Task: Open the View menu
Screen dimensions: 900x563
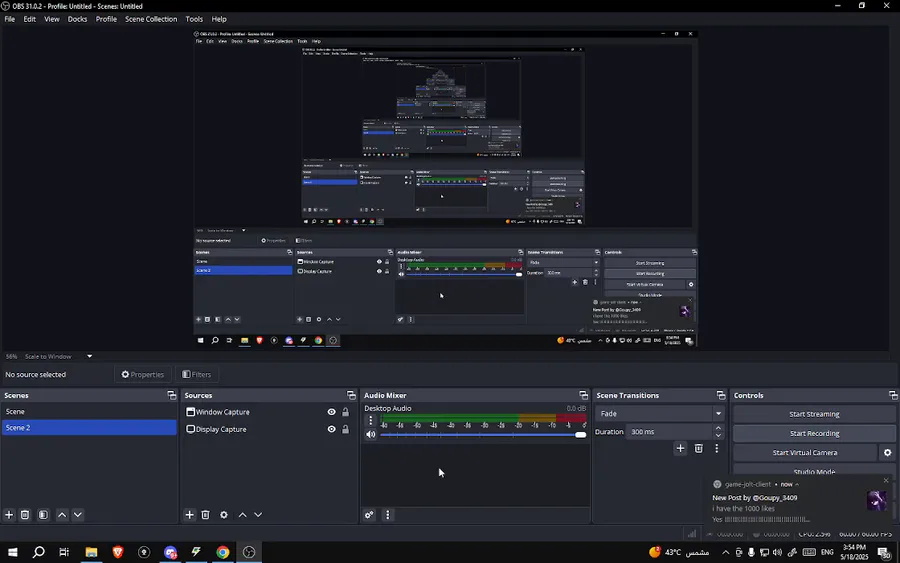Action: point(52,19)
